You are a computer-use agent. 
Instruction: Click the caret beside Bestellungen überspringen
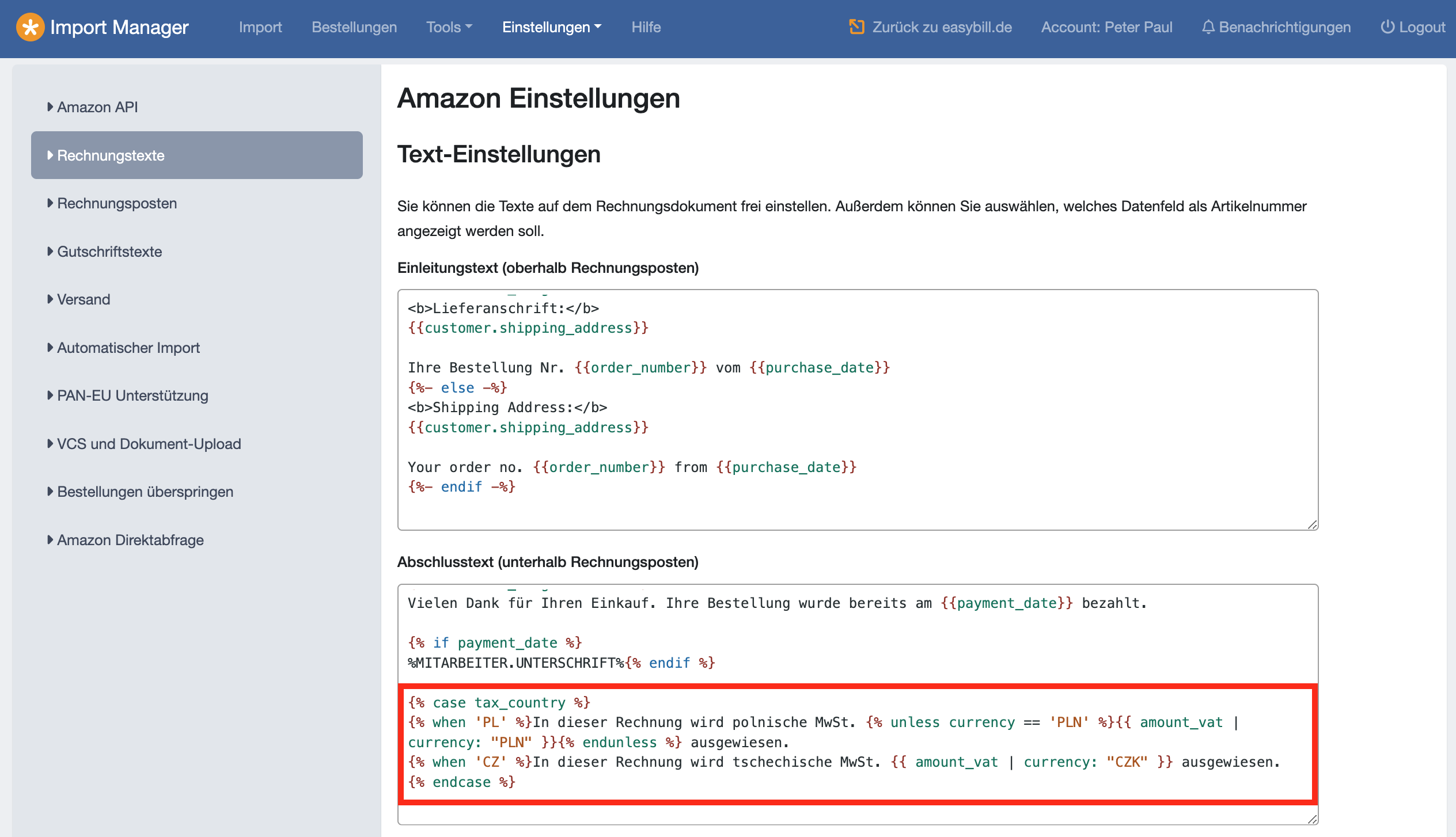point(50,491)
